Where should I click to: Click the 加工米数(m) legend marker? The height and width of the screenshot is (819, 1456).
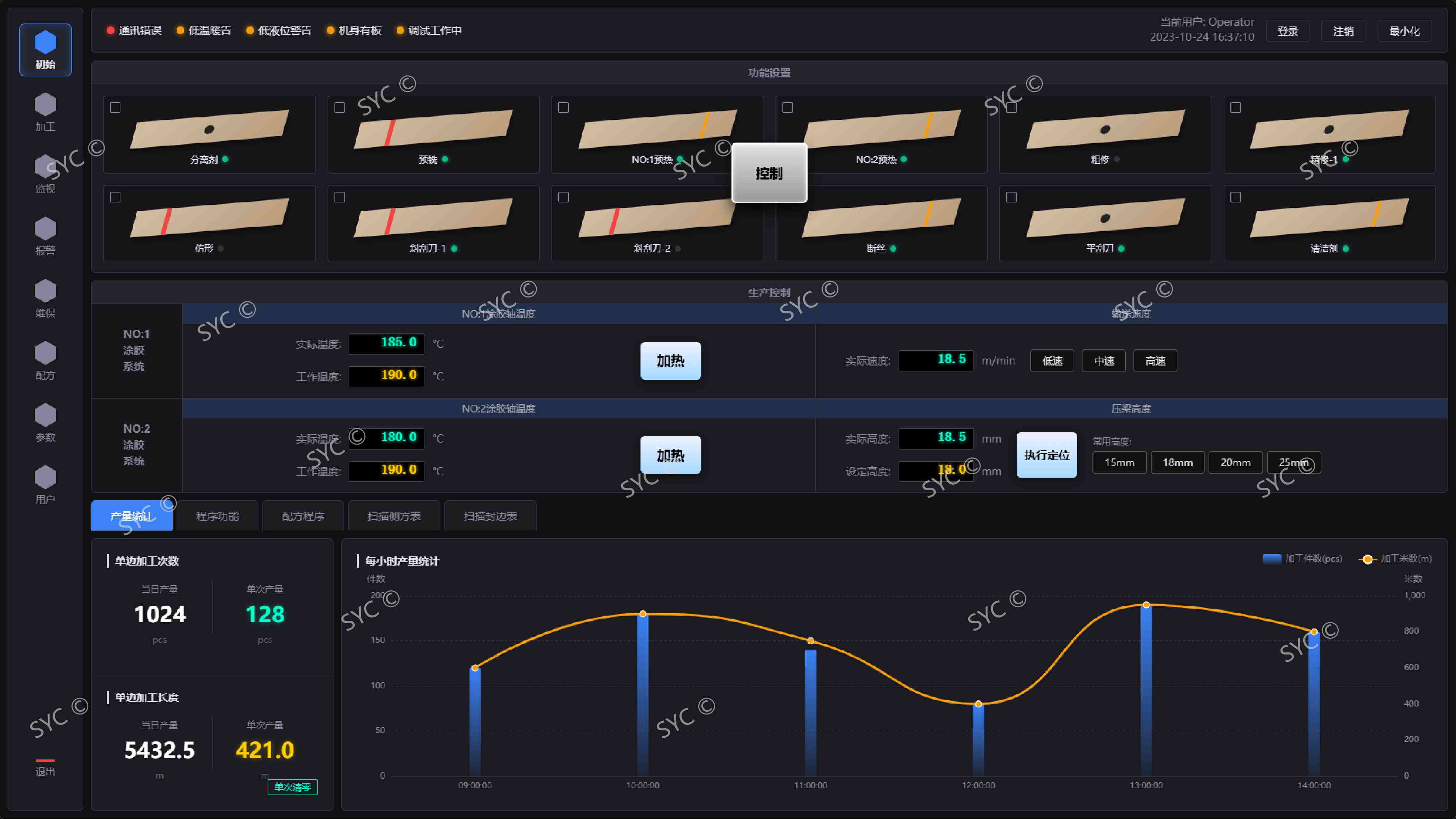[1367, 559]
